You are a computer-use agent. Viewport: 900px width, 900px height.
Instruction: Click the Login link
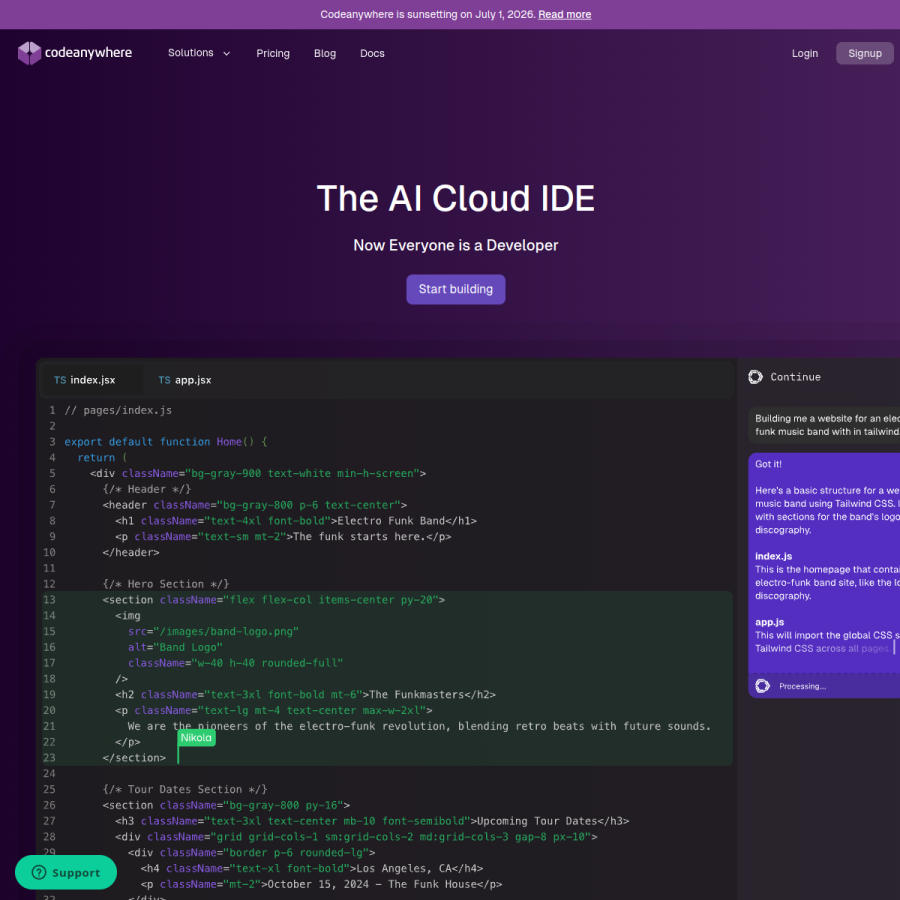point(805,53)
